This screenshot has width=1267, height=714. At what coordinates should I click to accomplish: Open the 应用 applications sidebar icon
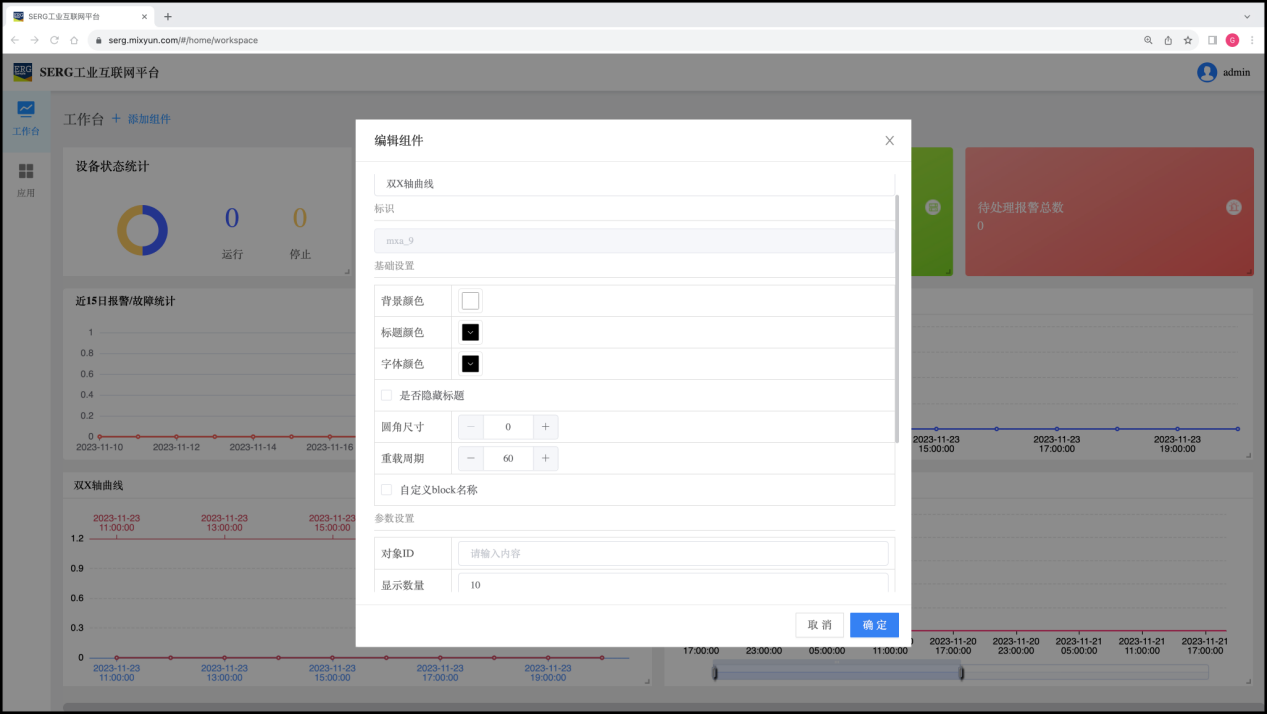26,172
